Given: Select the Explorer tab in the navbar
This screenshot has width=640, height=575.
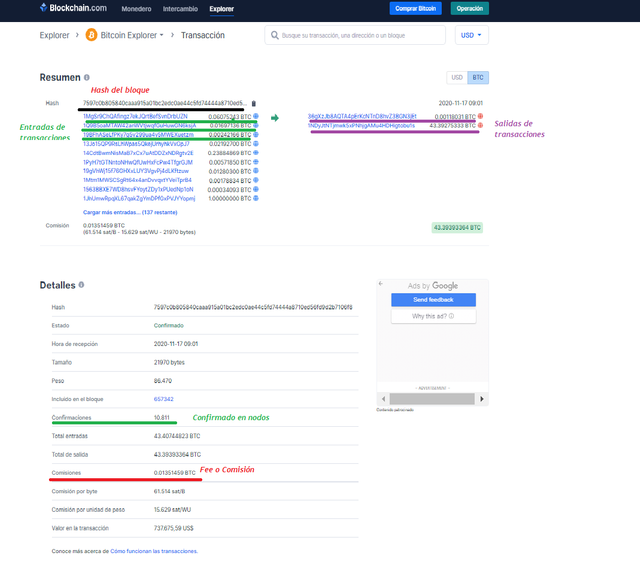Looking at the screenshot, I should point(222,9).
